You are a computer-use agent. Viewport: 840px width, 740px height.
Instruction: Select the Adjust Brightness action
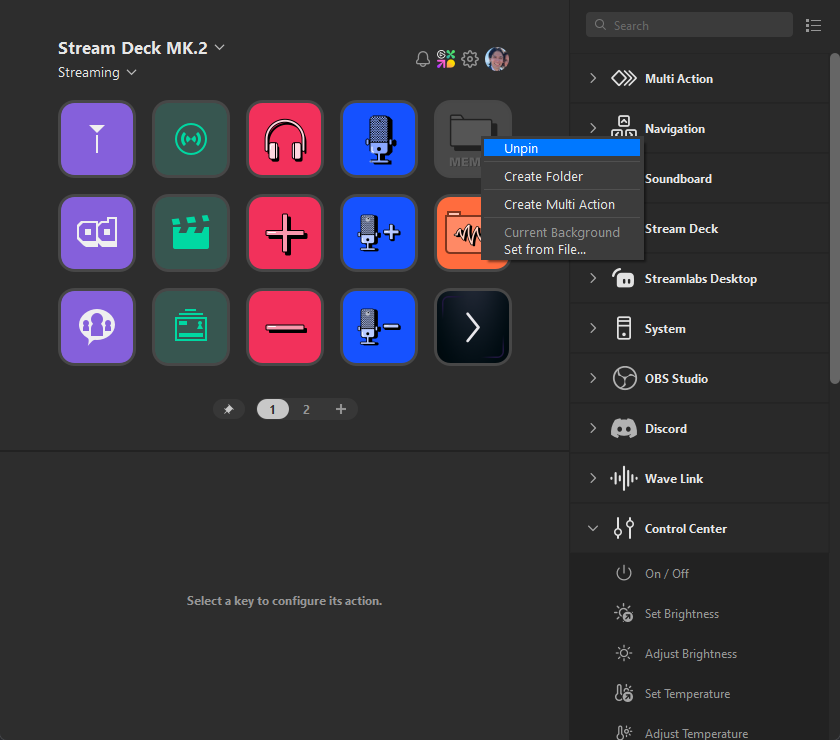[700, 654]
